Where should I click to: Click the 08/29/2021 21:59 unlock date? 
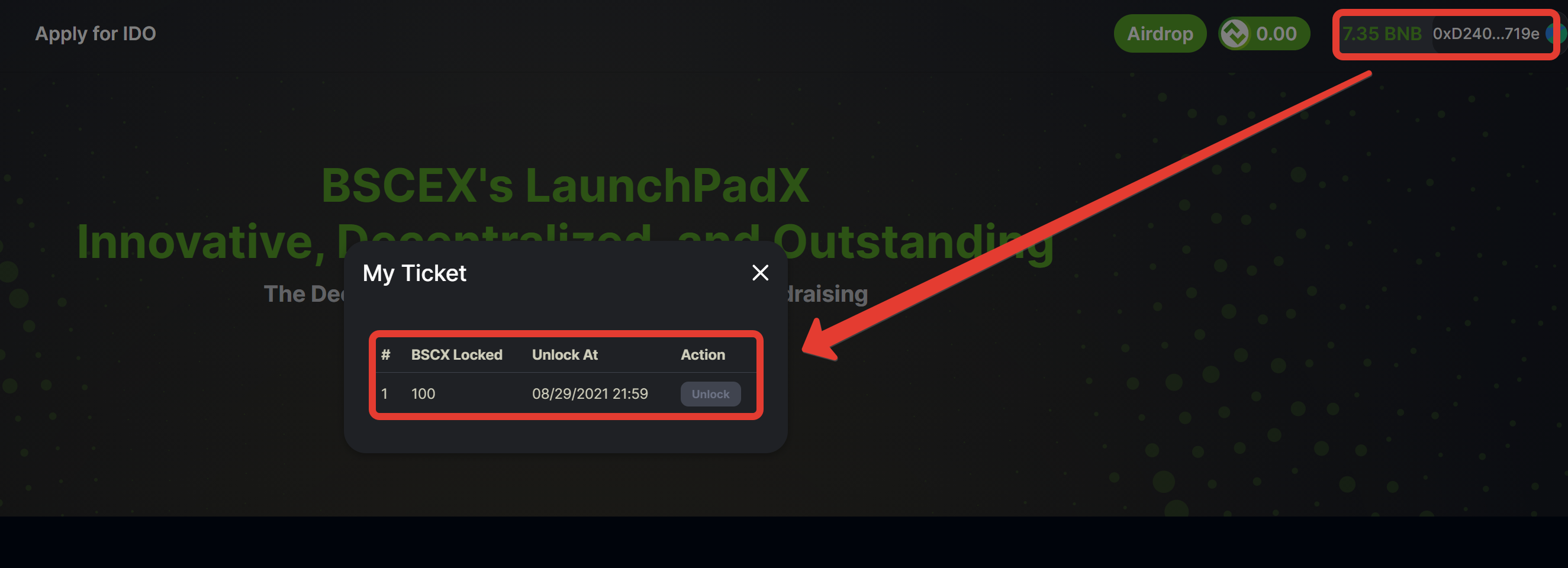tap(589, 393)
